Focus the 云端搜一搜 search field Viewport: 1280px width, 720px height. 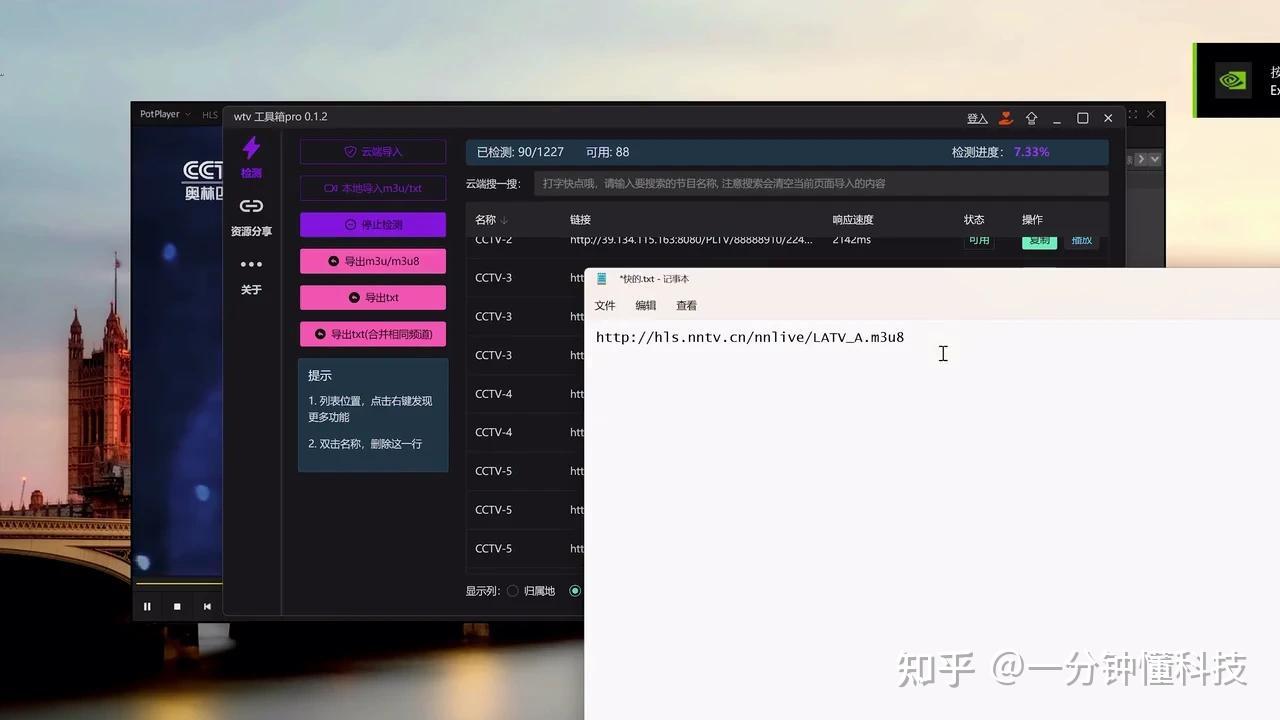coord(821,183)
